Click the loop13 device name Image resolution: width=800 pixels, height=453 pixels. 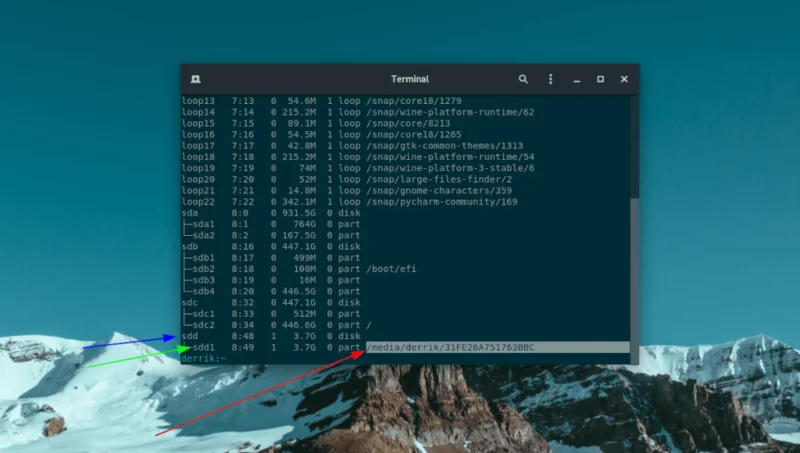click(198, 101)
